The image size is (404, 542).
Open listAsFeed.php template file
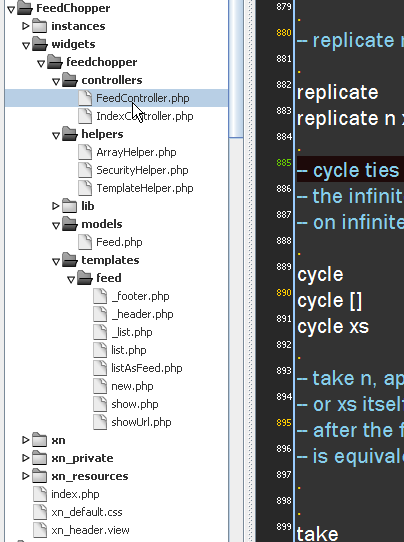[x=147, y=368]
